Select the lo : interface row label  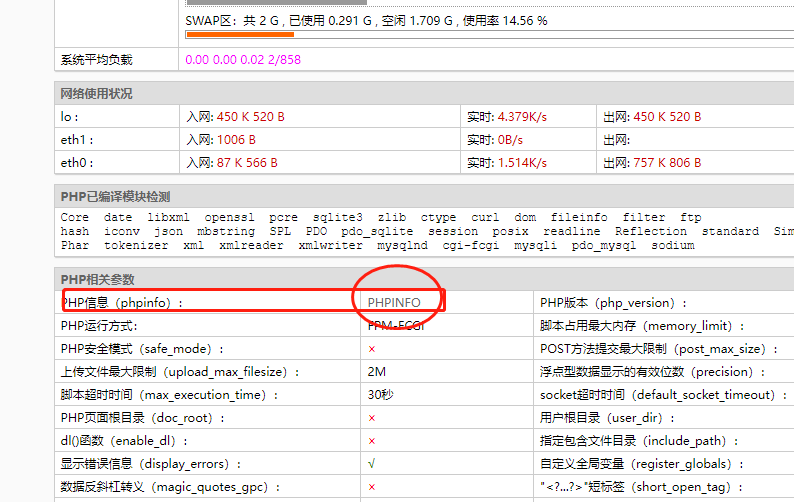pyautogui.click(x=69, y=117)
